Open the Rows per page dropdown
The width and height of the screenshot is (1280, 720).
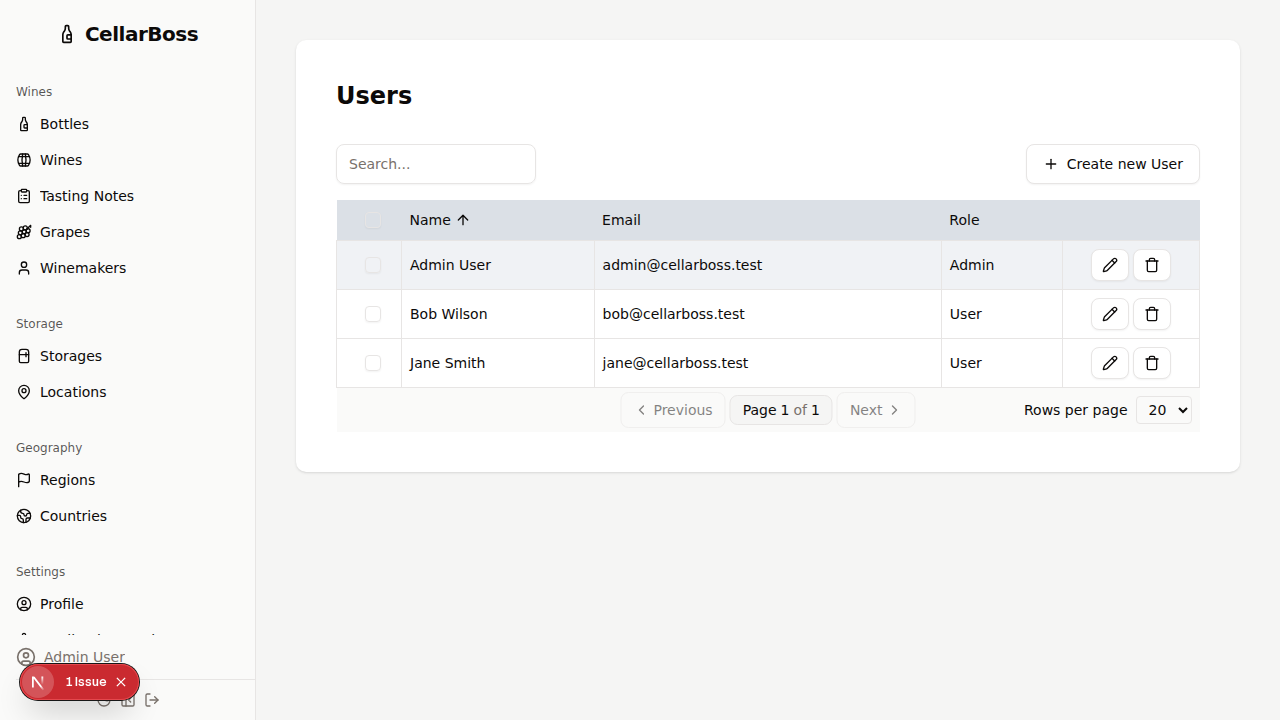click(x=1163, y=410)
